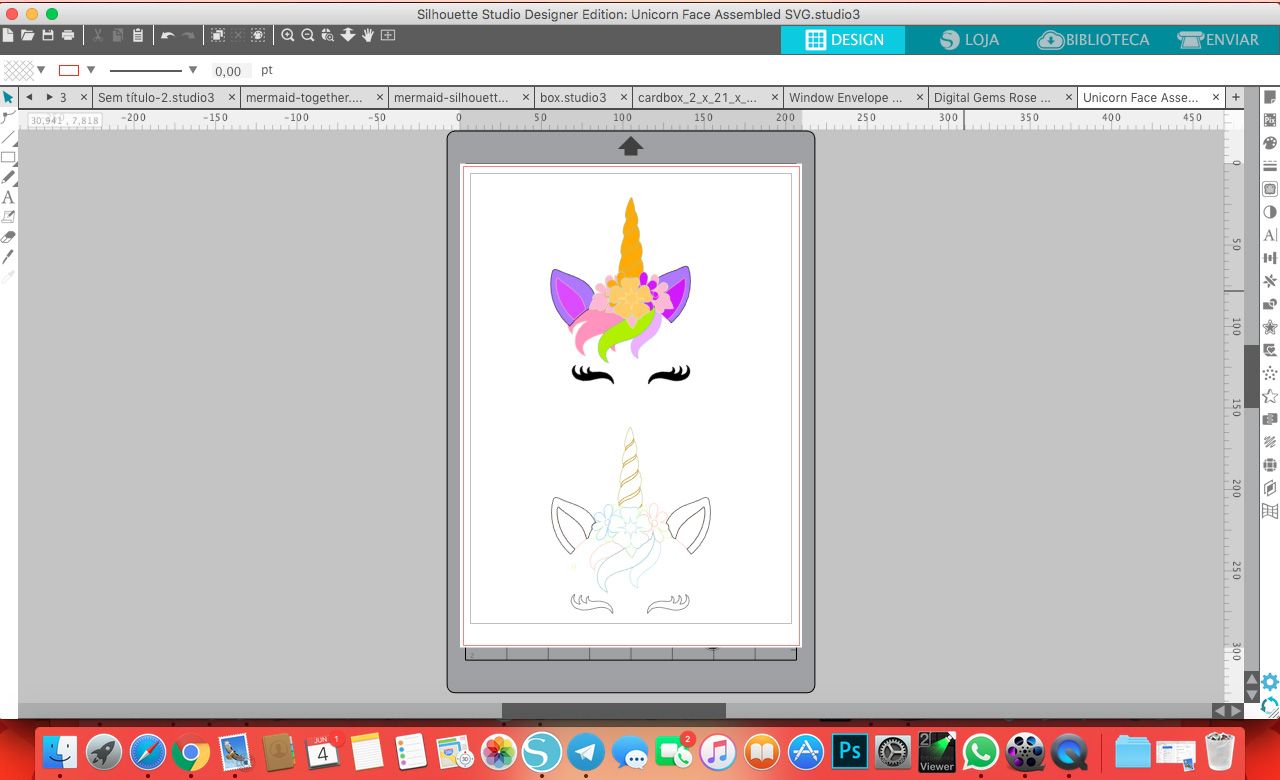Screen dimensions: 1280x780
Task: Open the BIBLIOTECA library tab
Action: pos(1094,40)
